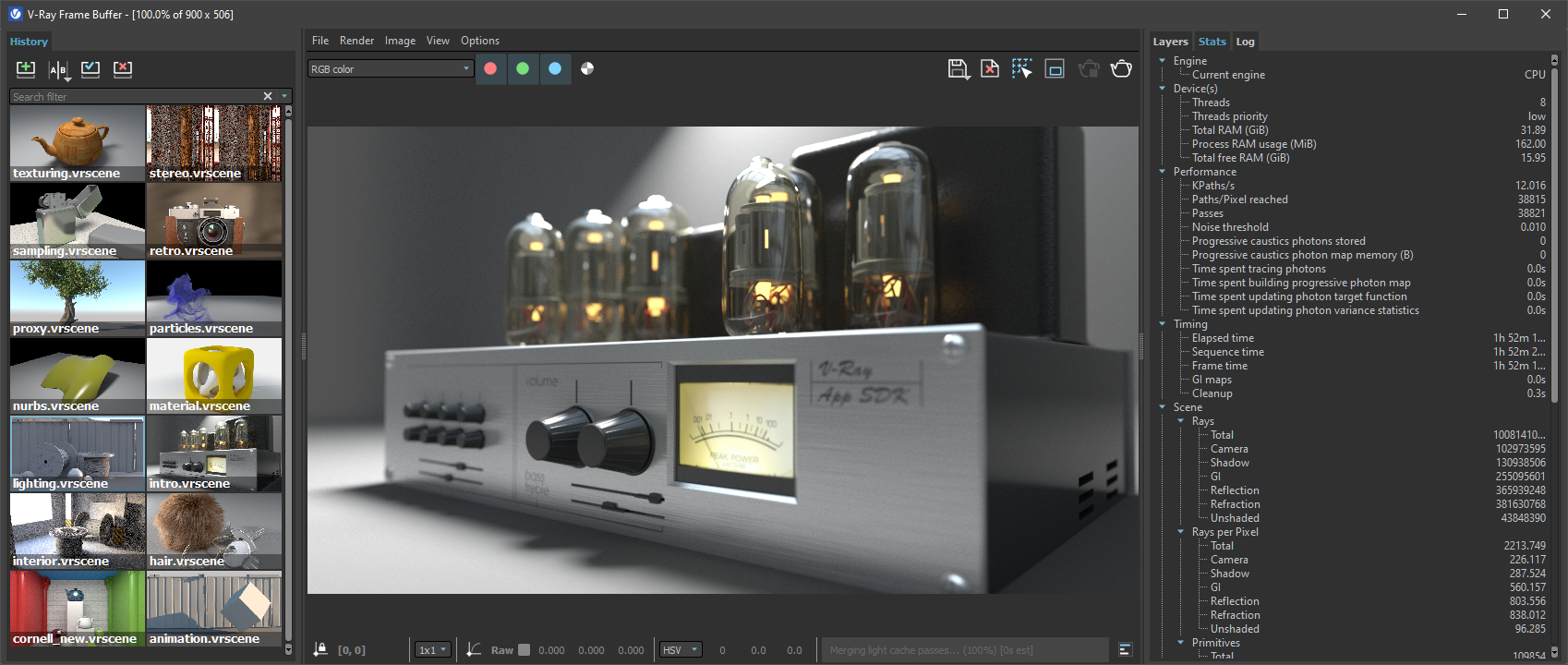The image size is (1568, 665).
Task: Click the remove from history icon
Action: pos(123,69)
